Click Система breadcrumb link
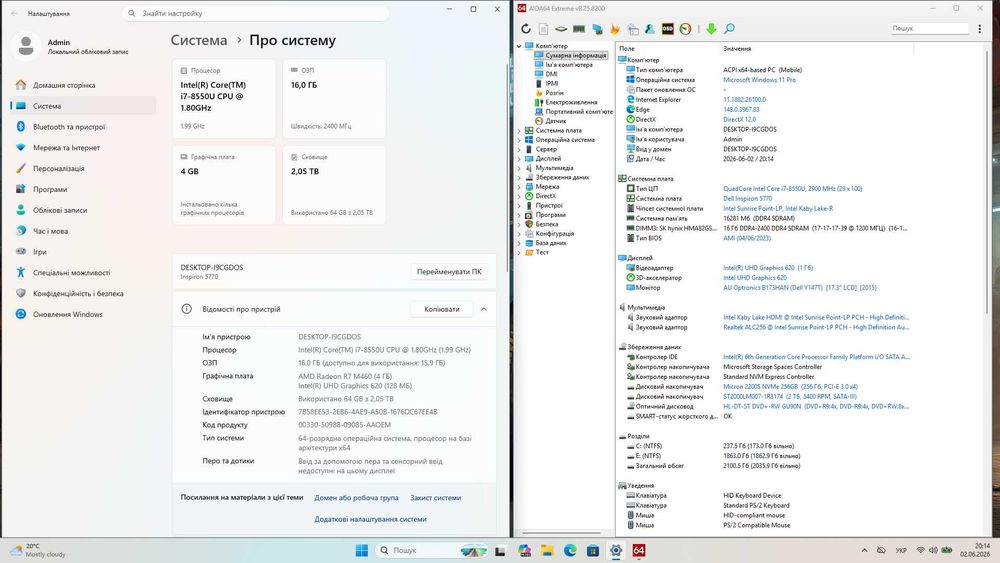 (x=199, y=40)
